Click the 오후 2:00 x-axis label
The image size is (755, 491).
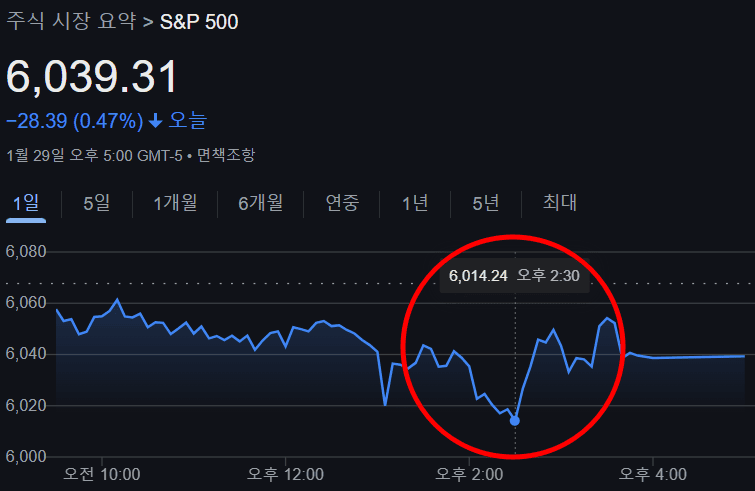pos(469,474)
